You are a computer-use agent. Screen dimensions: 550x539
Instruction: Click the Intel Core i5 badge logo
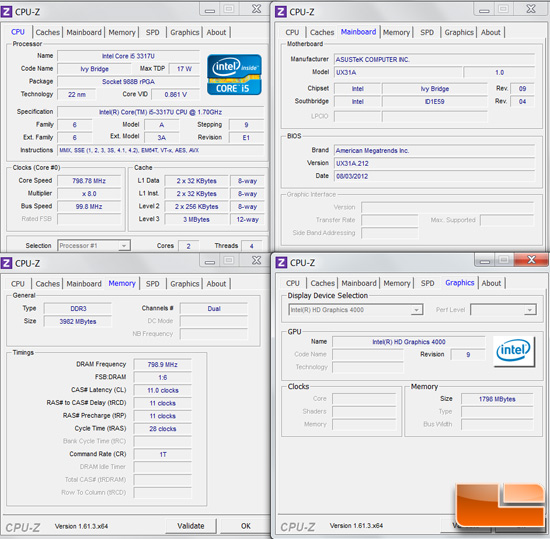[x=234, y=75]
